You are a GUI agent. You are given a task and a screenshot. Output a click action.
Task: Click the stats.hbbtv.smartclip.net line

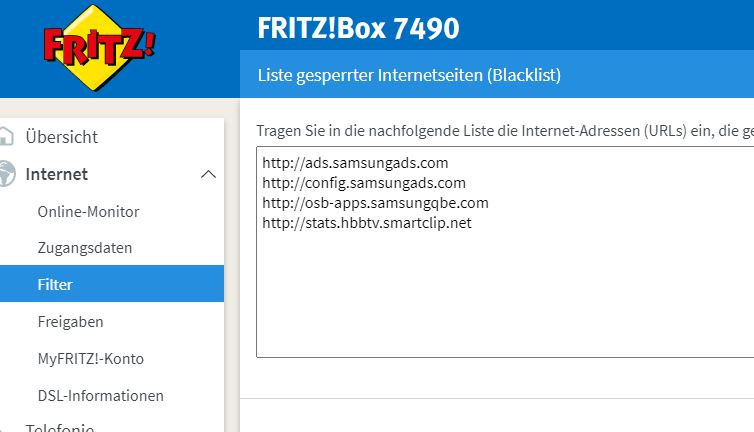367,223
